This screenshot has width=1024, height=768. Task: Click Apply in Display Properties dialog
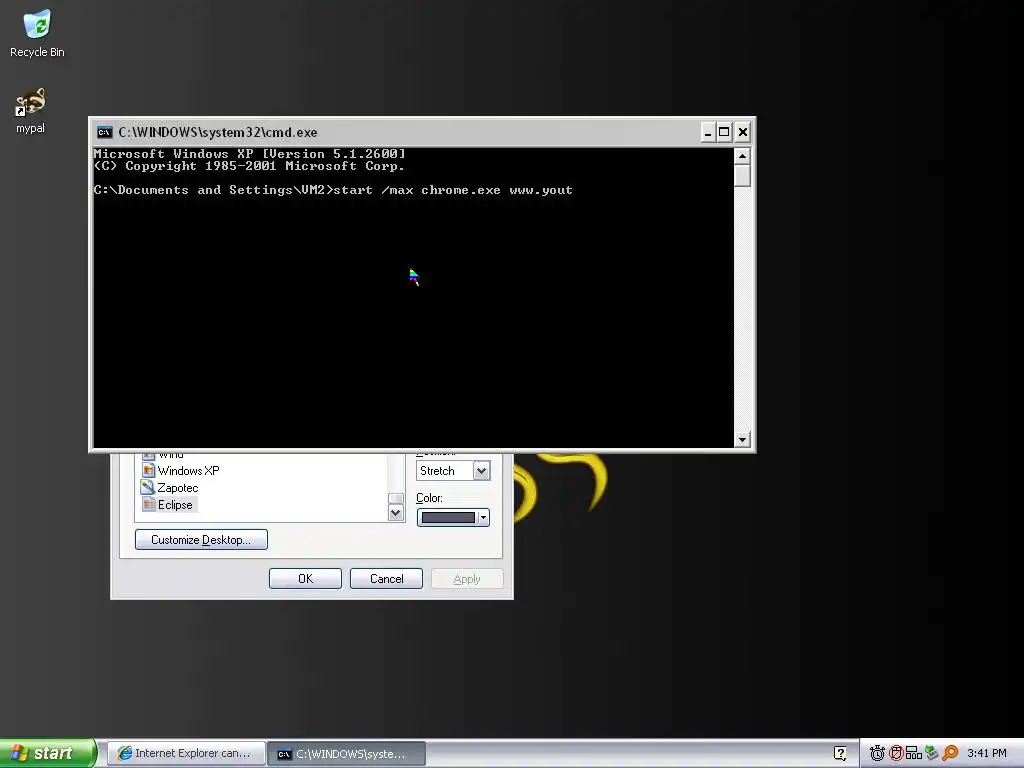point(467,579)
